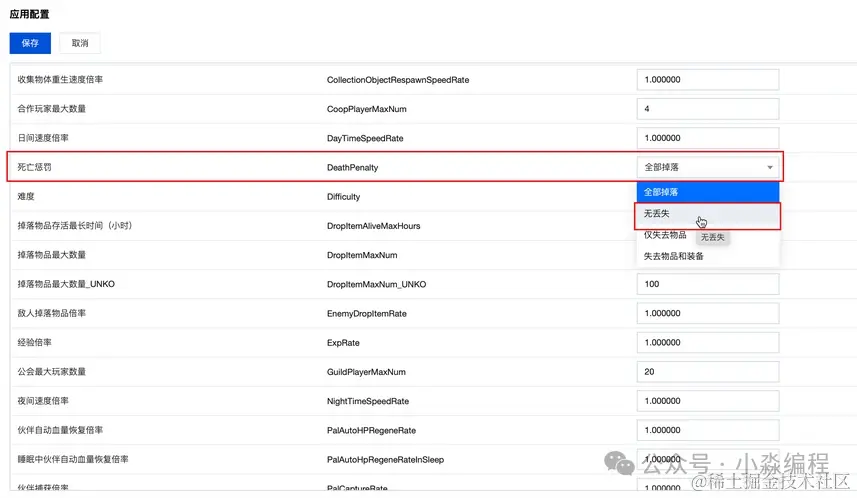Click the 经验倍率 label
857x498 pixels.
point(34,342)
